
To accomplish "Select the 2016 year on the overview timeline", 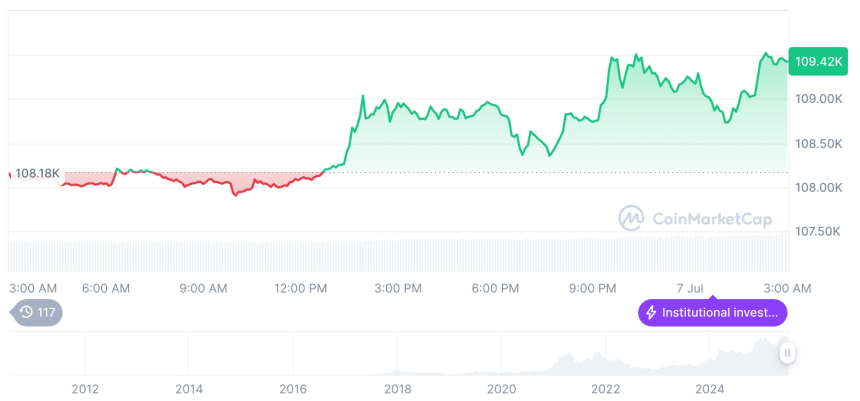I will pyautogui.click(x=293, y=388).
